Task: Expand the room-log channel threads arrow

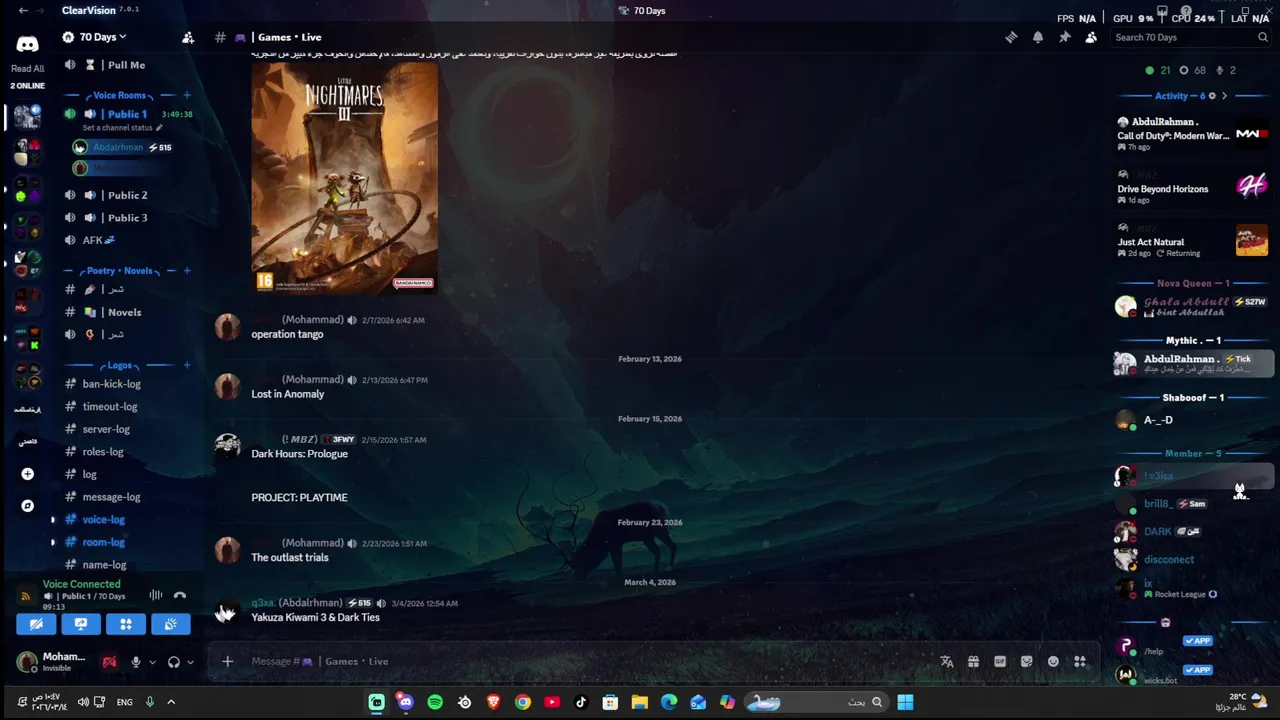Action: (x=53, y=542)
